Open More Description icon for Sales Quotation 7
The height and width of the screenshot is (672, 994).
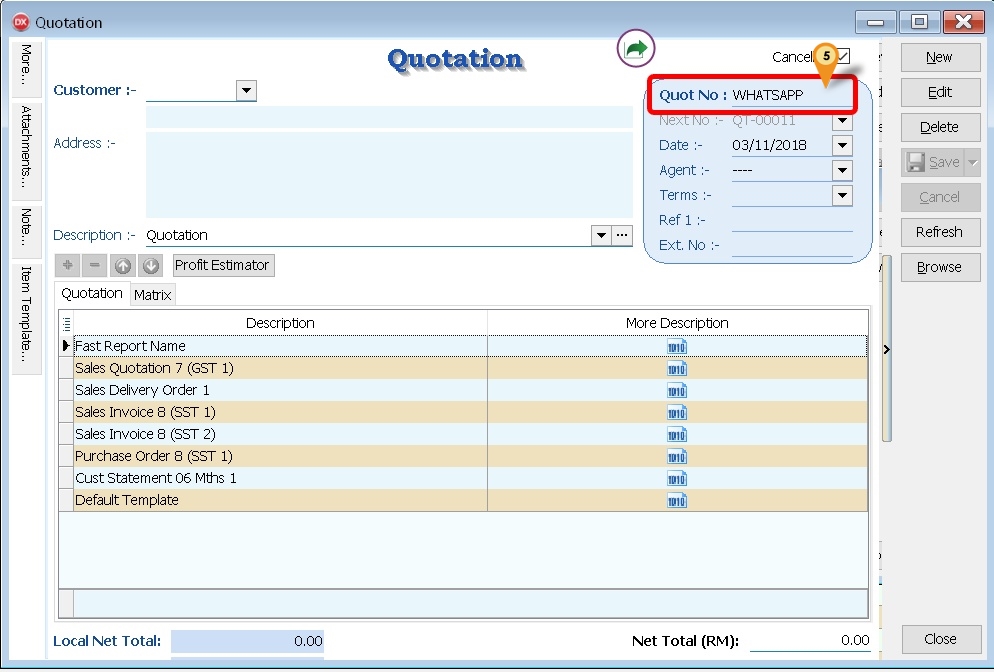[x=677, y=369]
